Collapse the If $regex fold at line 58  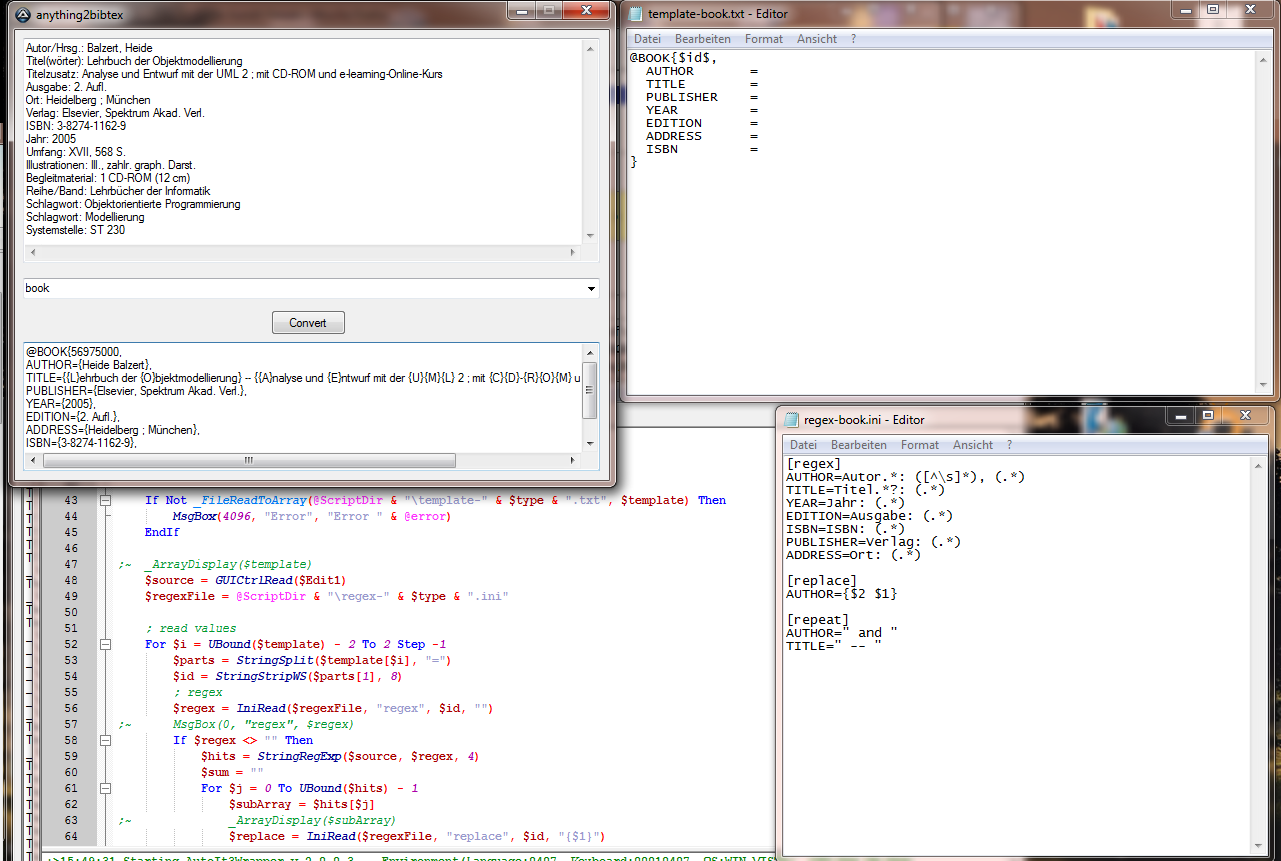(x=104, y=741)
